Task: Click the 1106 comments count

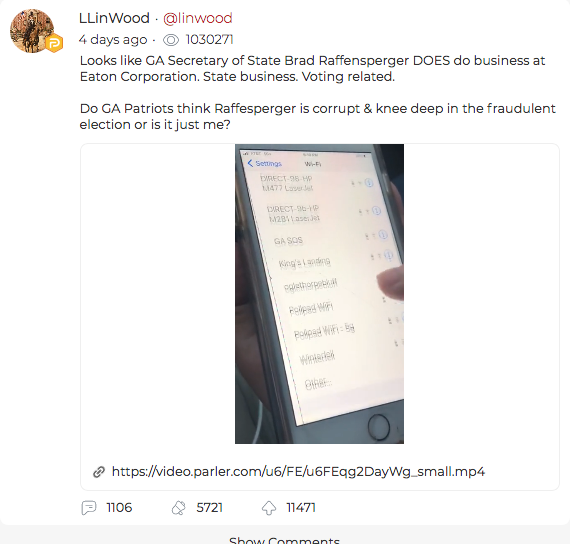Action: point(119,508)
